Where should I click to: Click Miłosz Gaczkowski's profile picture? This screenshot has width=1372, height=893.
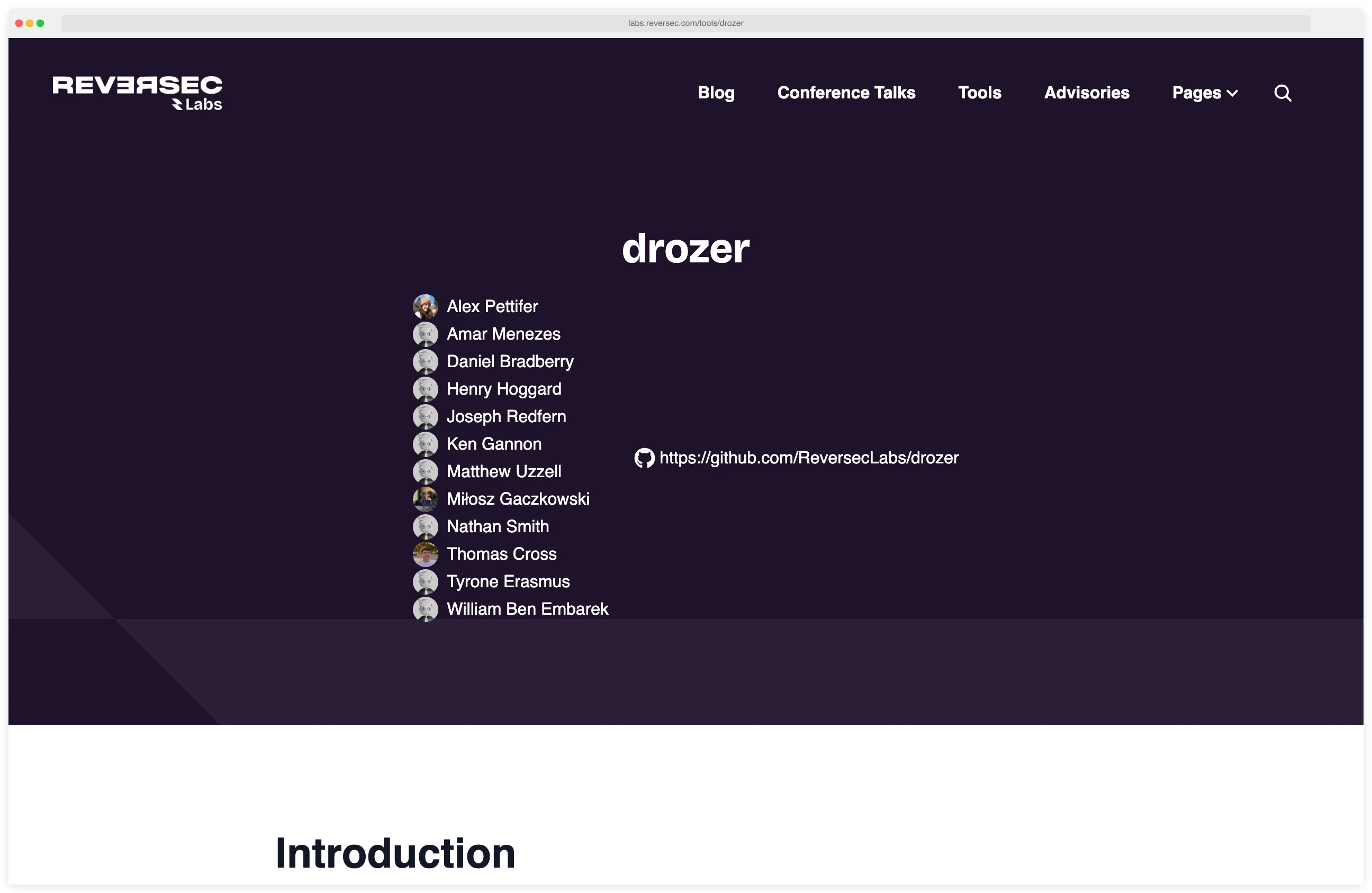426,499
